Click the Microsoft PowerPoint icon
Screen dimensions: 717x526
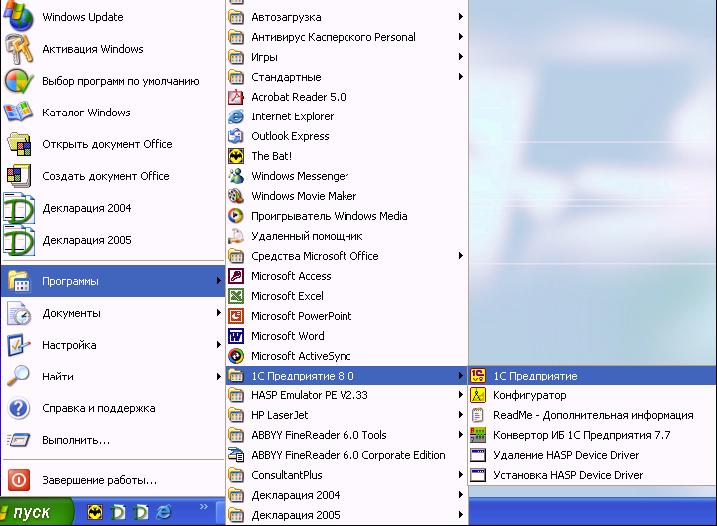coord(236,316)
